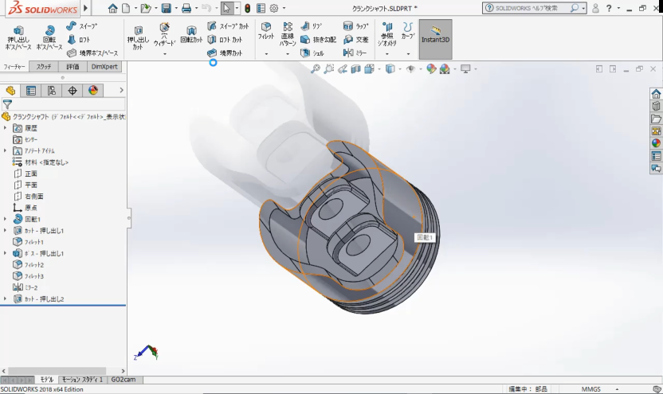Select the Extruded Boss/Base tool
The image size is (663, 394).
pyautogui.click(x=18, y=37)
